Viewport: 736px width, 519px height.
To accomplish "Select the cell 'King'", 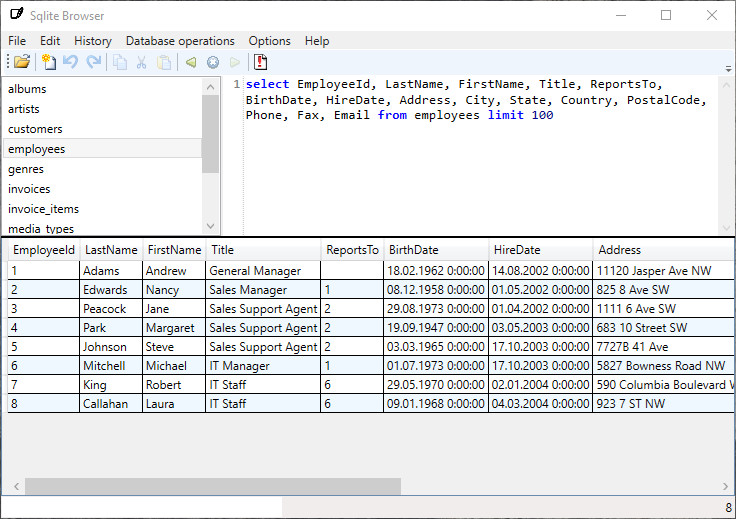I will 111,385.
